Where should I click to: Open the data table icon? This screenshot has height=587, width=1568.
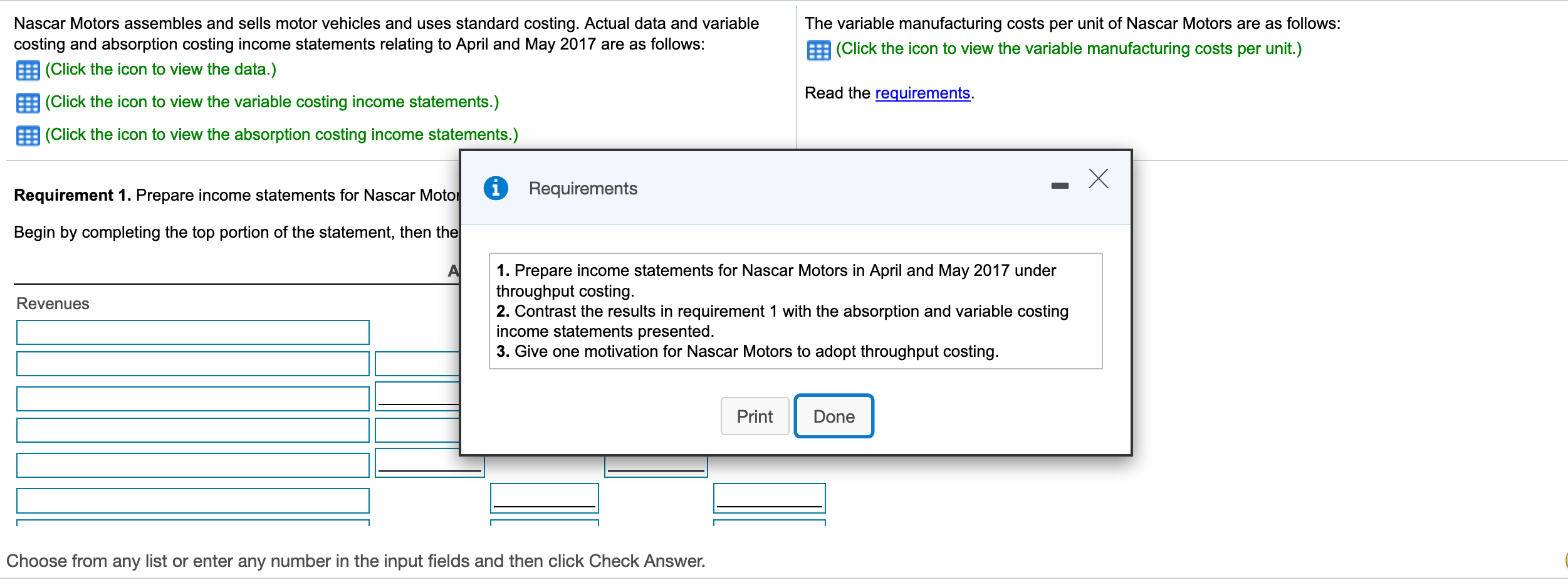pyautogui.click(x=28, y=70)
